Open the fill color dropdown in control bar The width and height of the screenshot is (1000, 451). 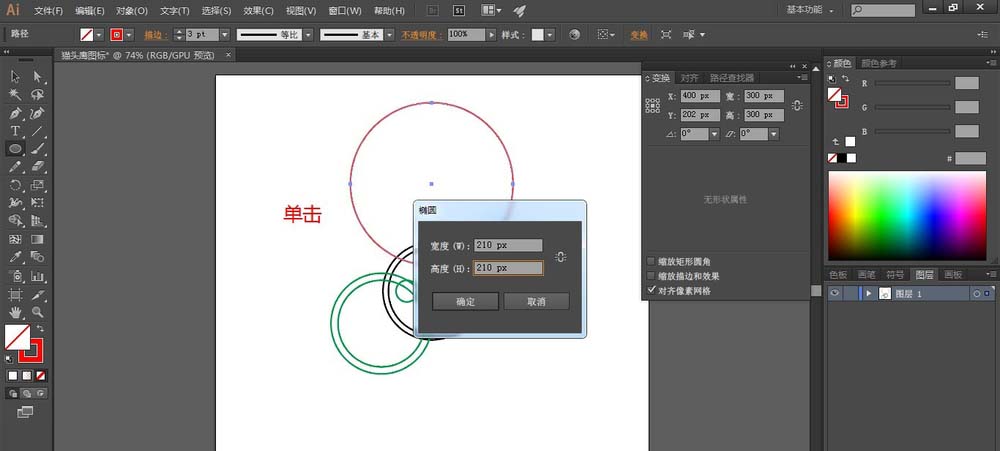tap(99, 35)
